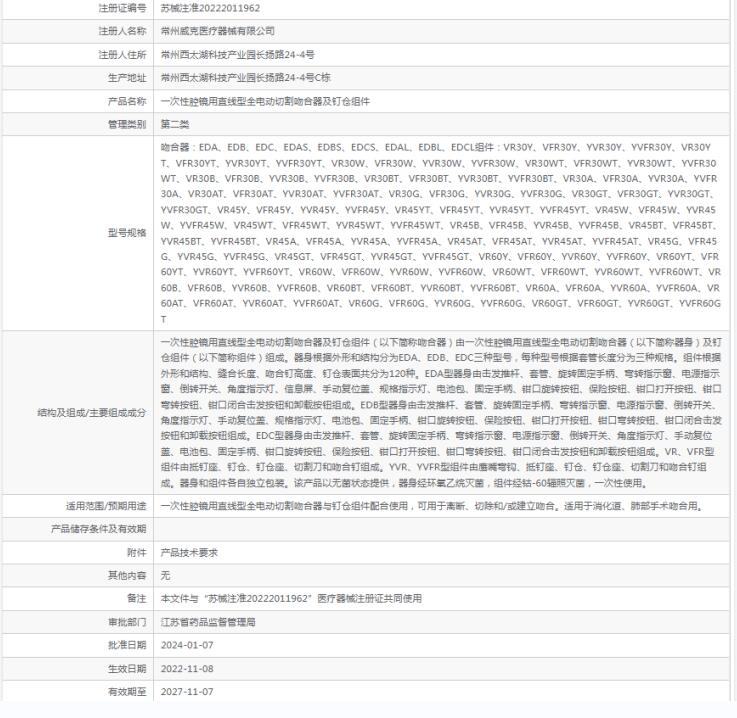The height and width of the screenshot is (718, 737).
Task: Click the 注册证编号 label
Action: [x=122, y=8]
